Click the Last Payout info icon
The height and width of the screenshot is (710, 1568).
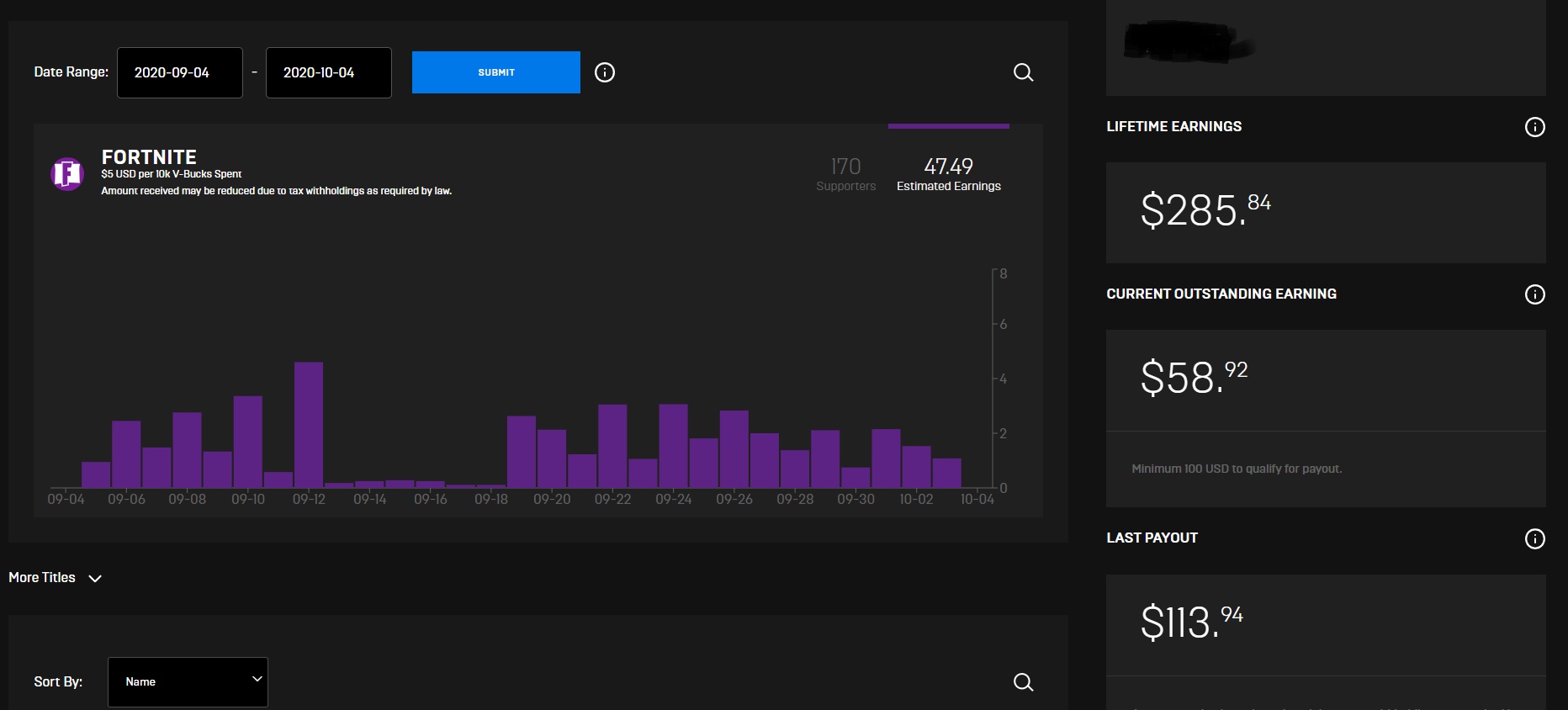1535,538
